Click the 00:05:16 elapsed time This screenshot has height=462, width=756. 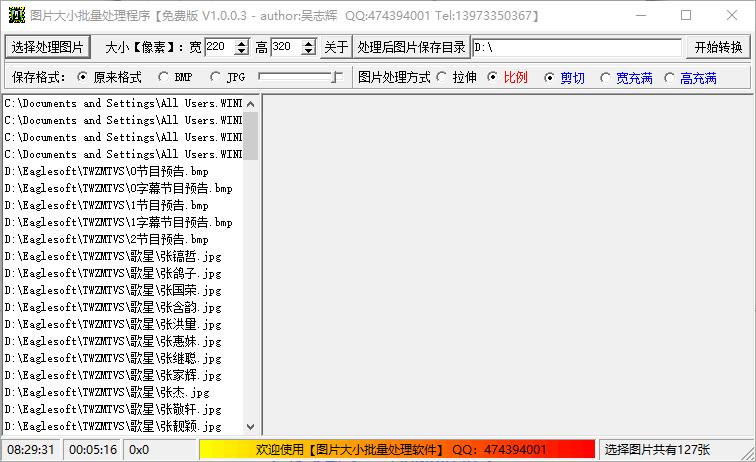[x=93, y=449]
